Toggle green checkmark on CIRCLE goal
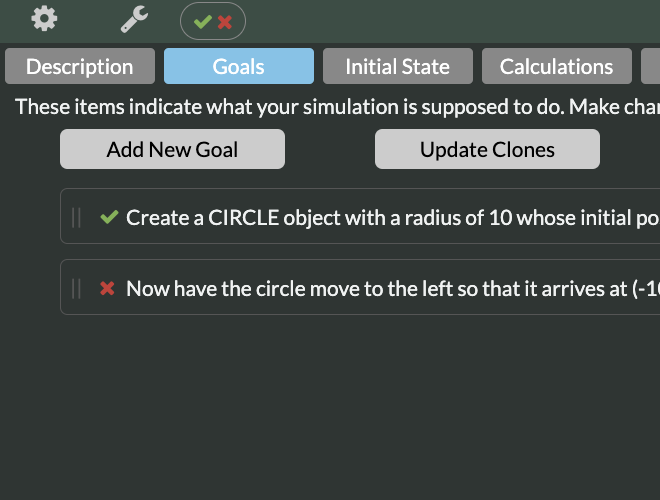 (x=109, y=217)
